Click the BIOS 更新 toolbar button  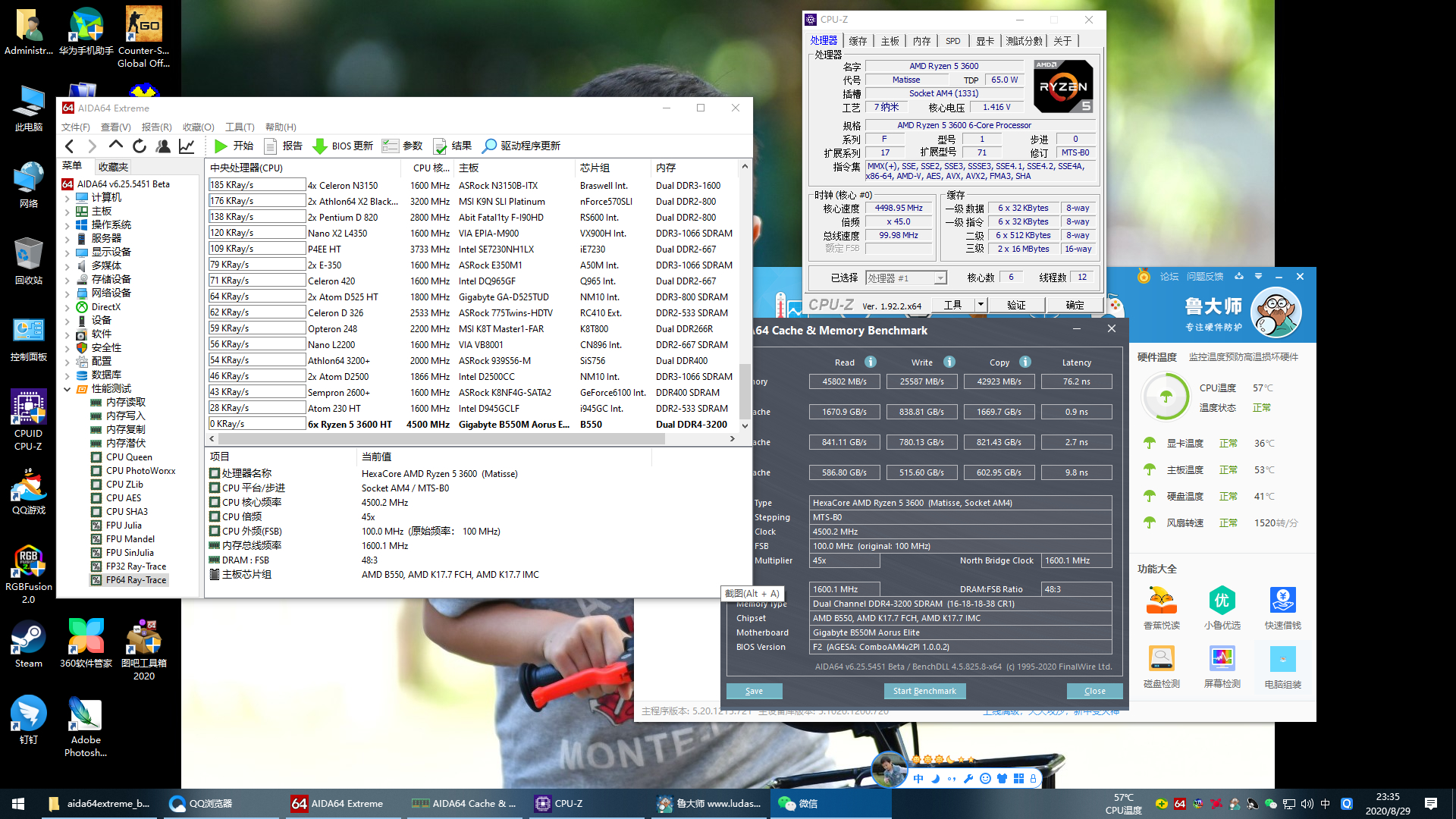click(343, 146)
